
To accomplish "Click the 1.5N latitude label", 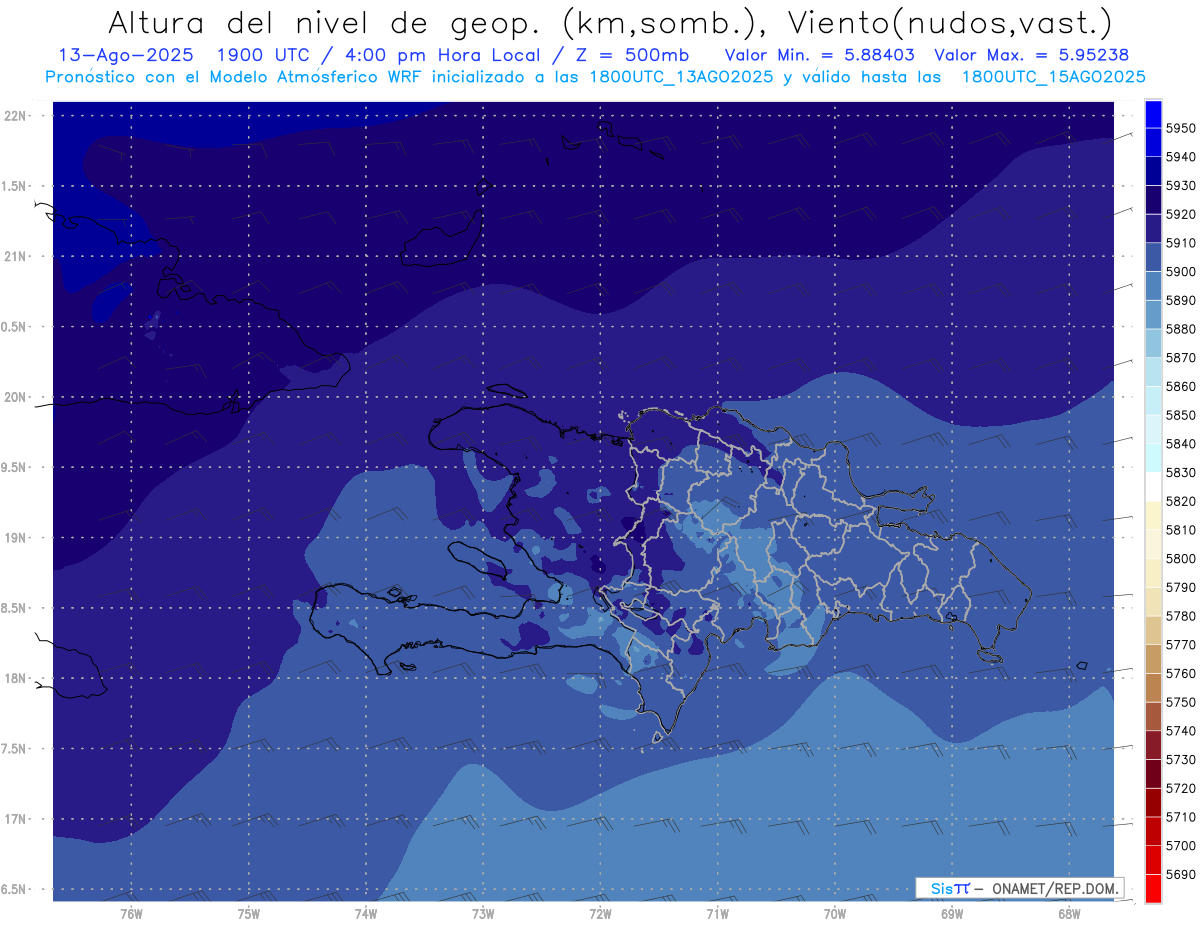I will pos(15,186).
